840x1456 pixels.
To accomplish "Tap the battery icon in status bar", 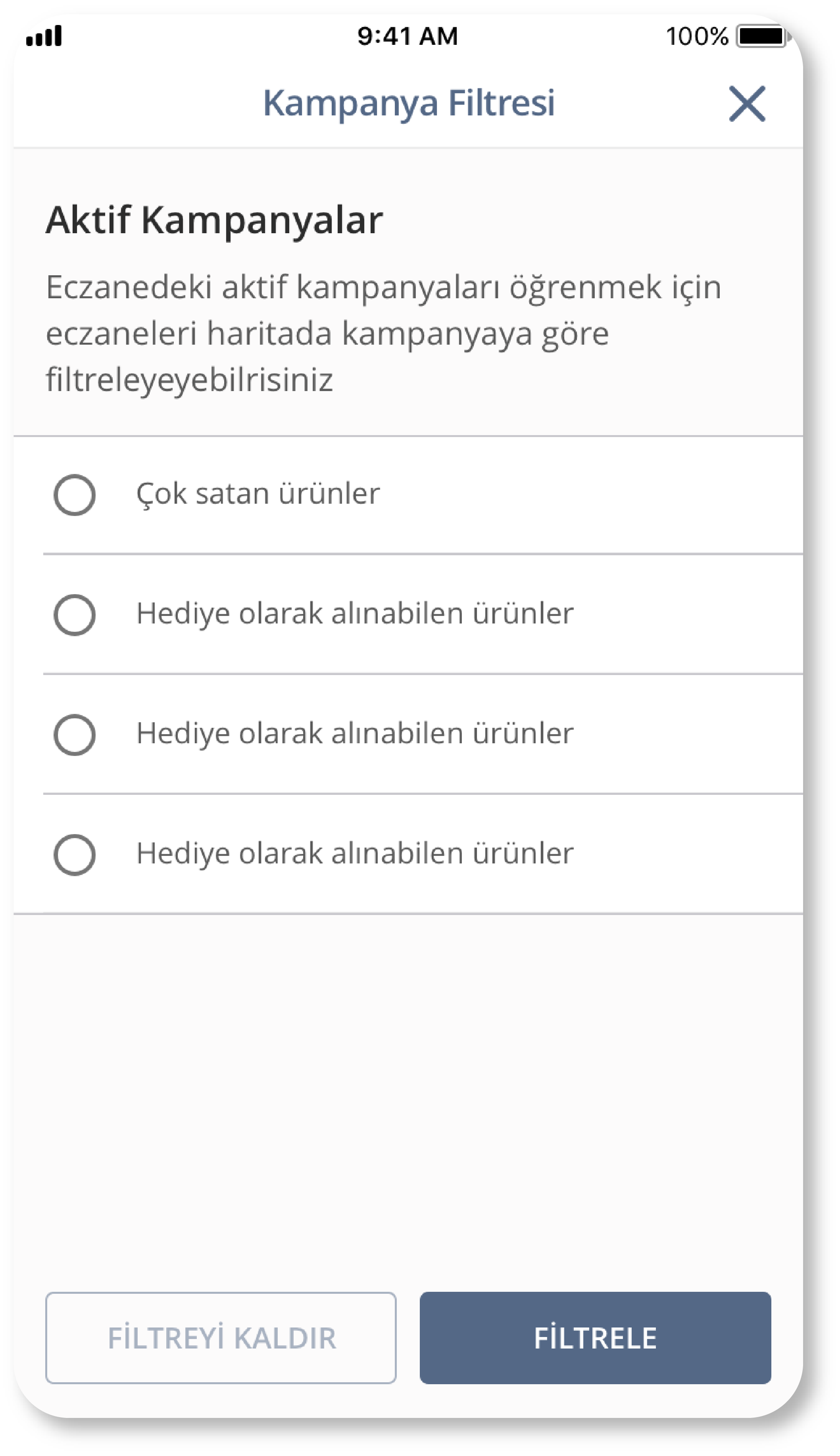I will [x=760, y=36].
